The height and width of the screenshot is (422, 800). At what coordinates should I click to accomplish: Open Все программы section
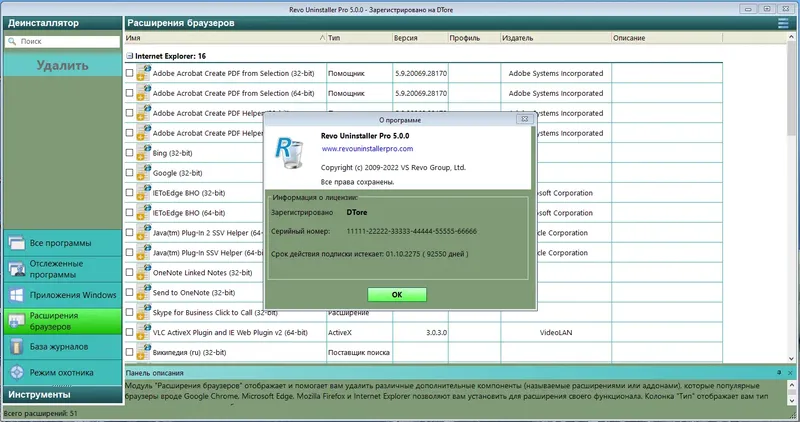63,243
